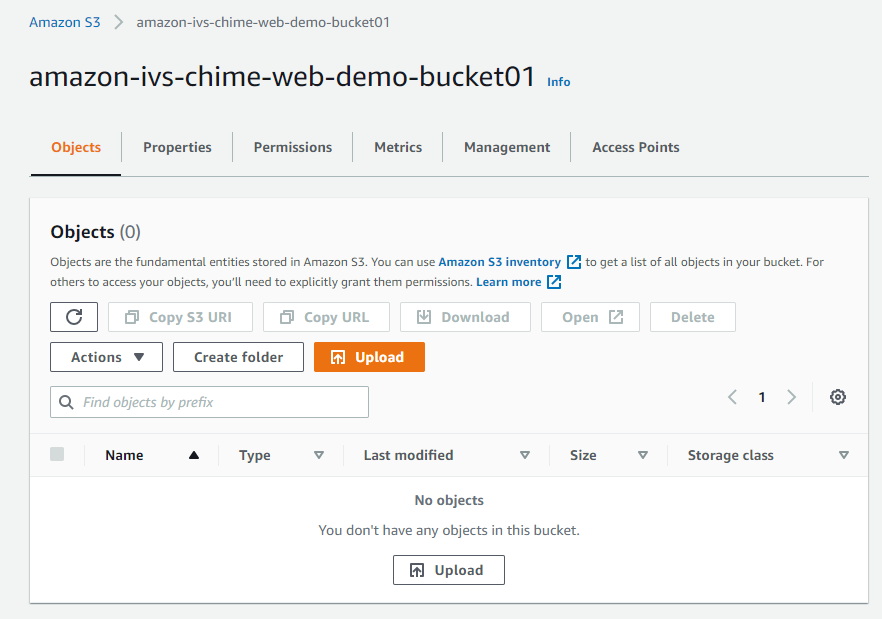Sort by Size column arrow
The height and width of the screenshot is (619, 882).
tap(643, 455)
